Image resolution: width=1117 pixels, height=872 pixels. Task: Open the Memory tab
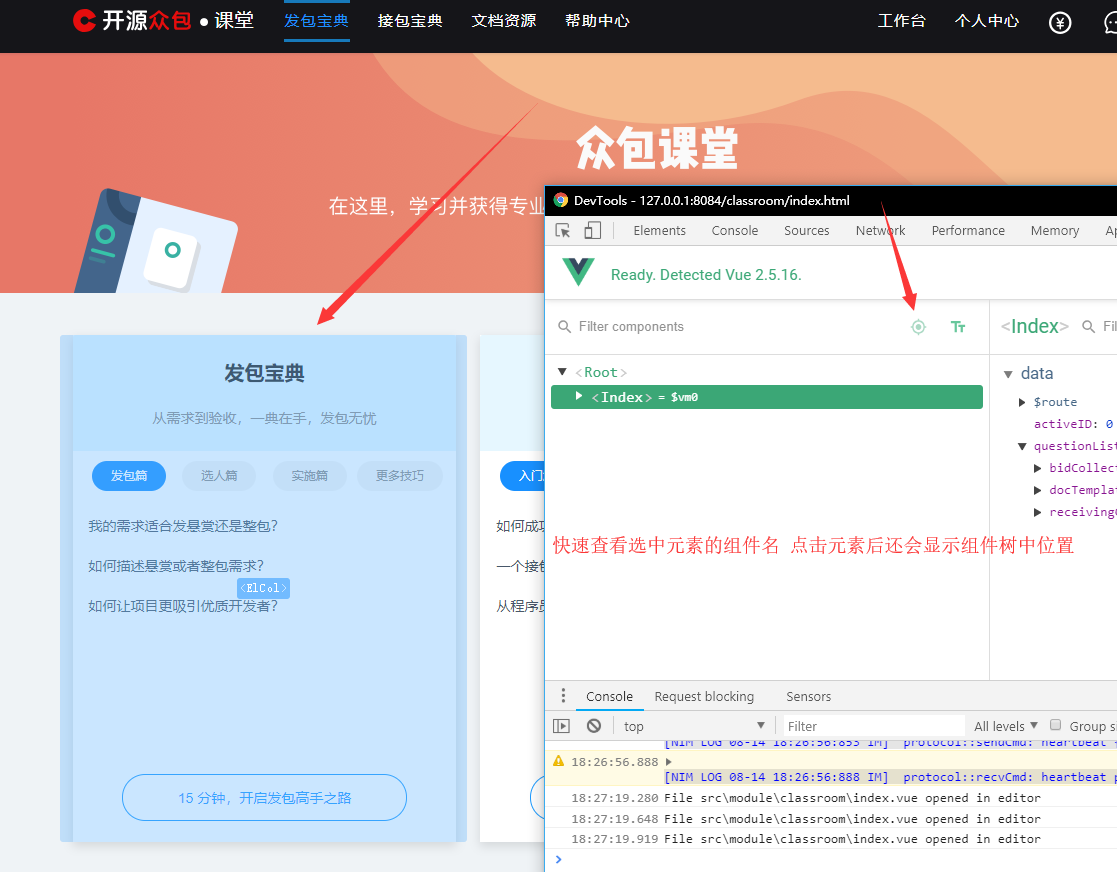[1054, 230]
